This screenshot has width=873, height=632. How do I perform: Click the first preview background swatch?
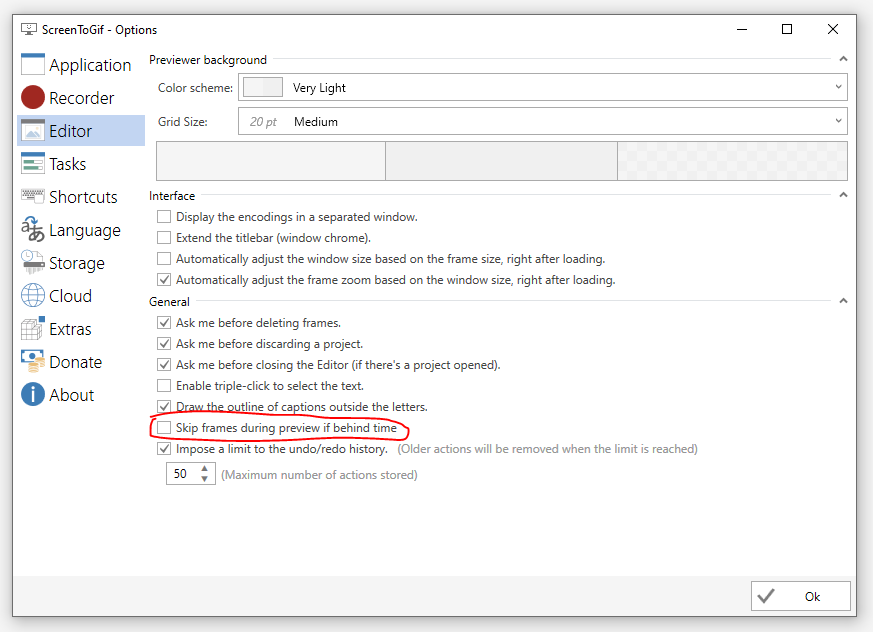point(271,161)
